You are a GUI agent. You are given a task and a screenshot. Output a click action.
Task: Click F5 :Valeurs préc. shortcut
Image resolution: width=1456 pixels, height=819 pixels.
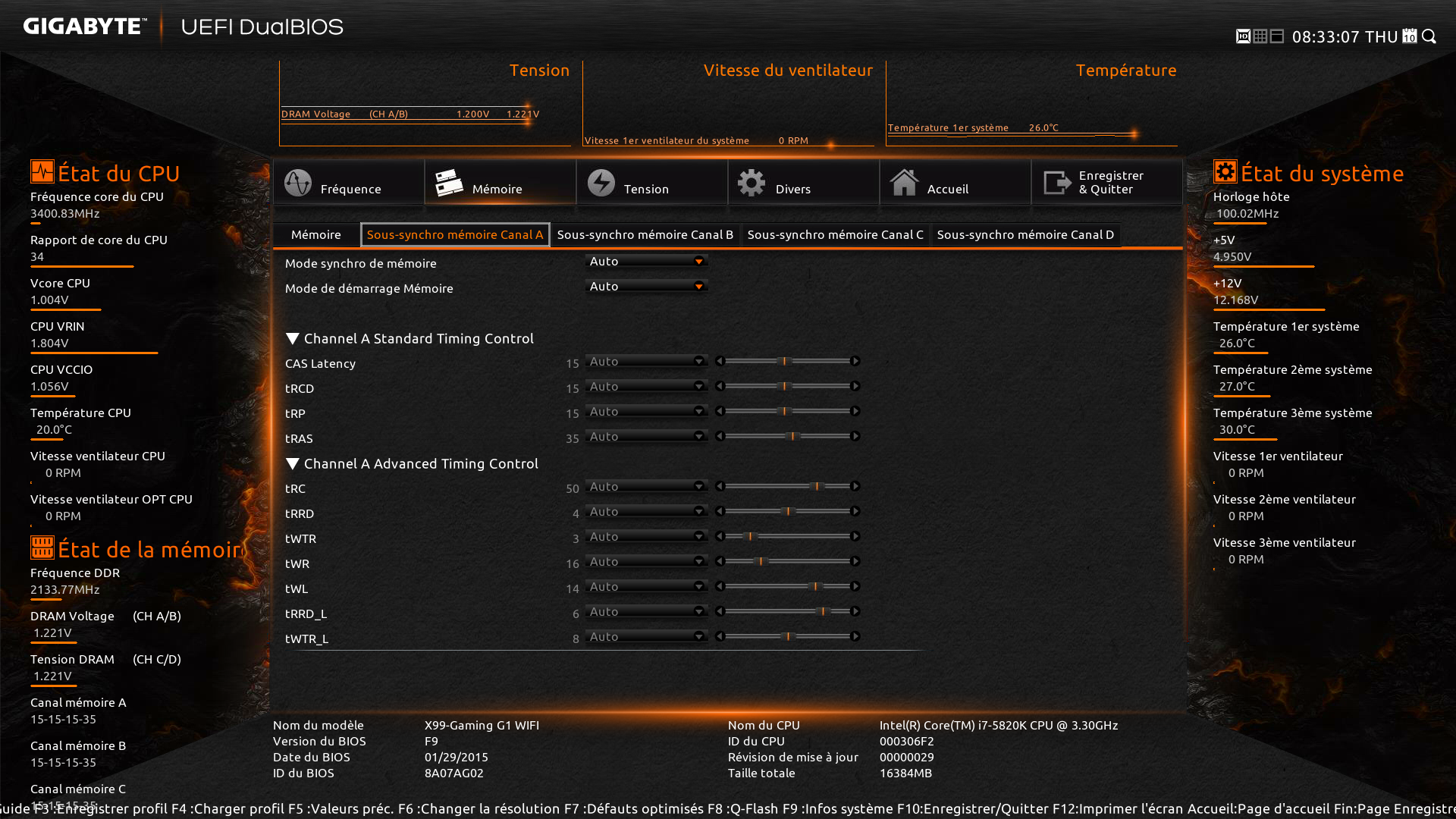[341, 808]
